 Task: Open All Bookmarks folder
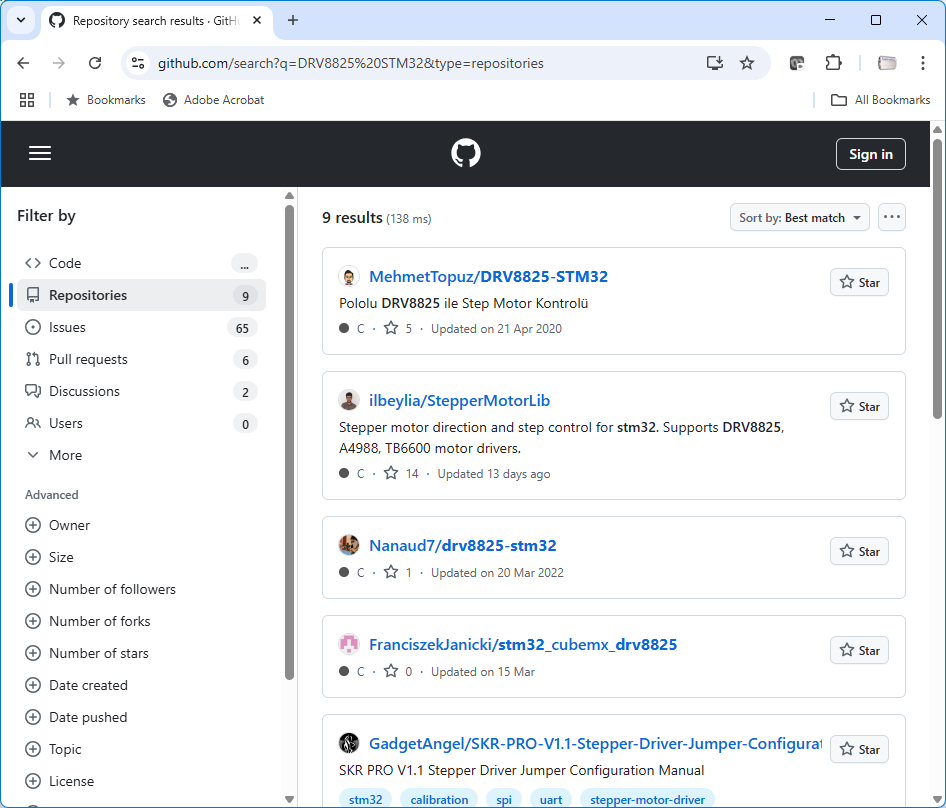click(x=880, y=100)
